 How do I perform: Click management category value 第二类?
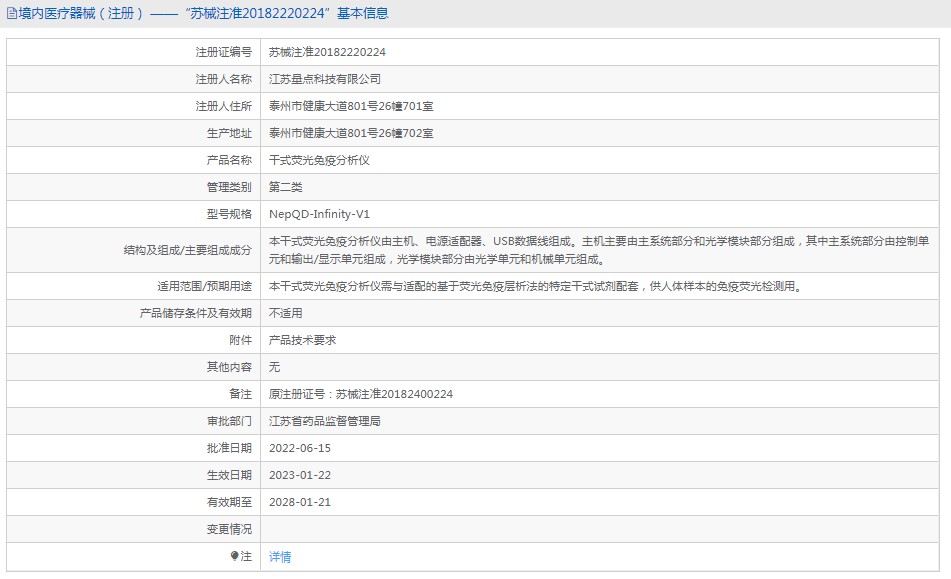click(x=285, y=187)
